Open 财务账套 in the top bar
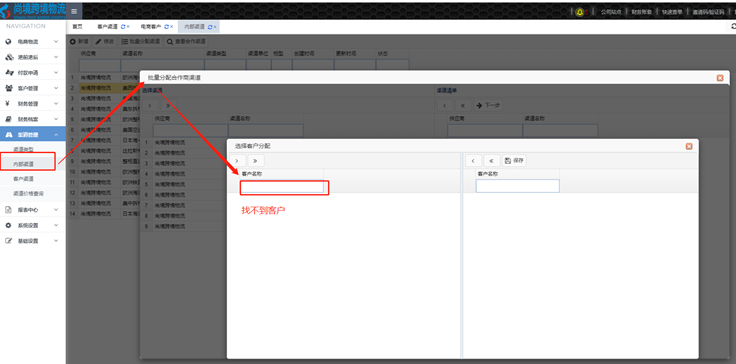The width and height of the screenshot is (736, 364). point(641,12)
